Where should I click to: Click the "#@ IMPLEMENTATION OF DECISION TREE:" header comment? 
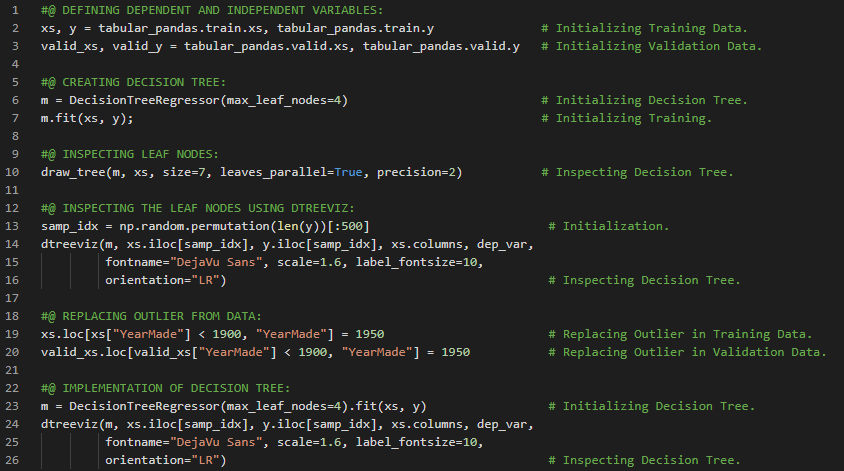point(165,388)
